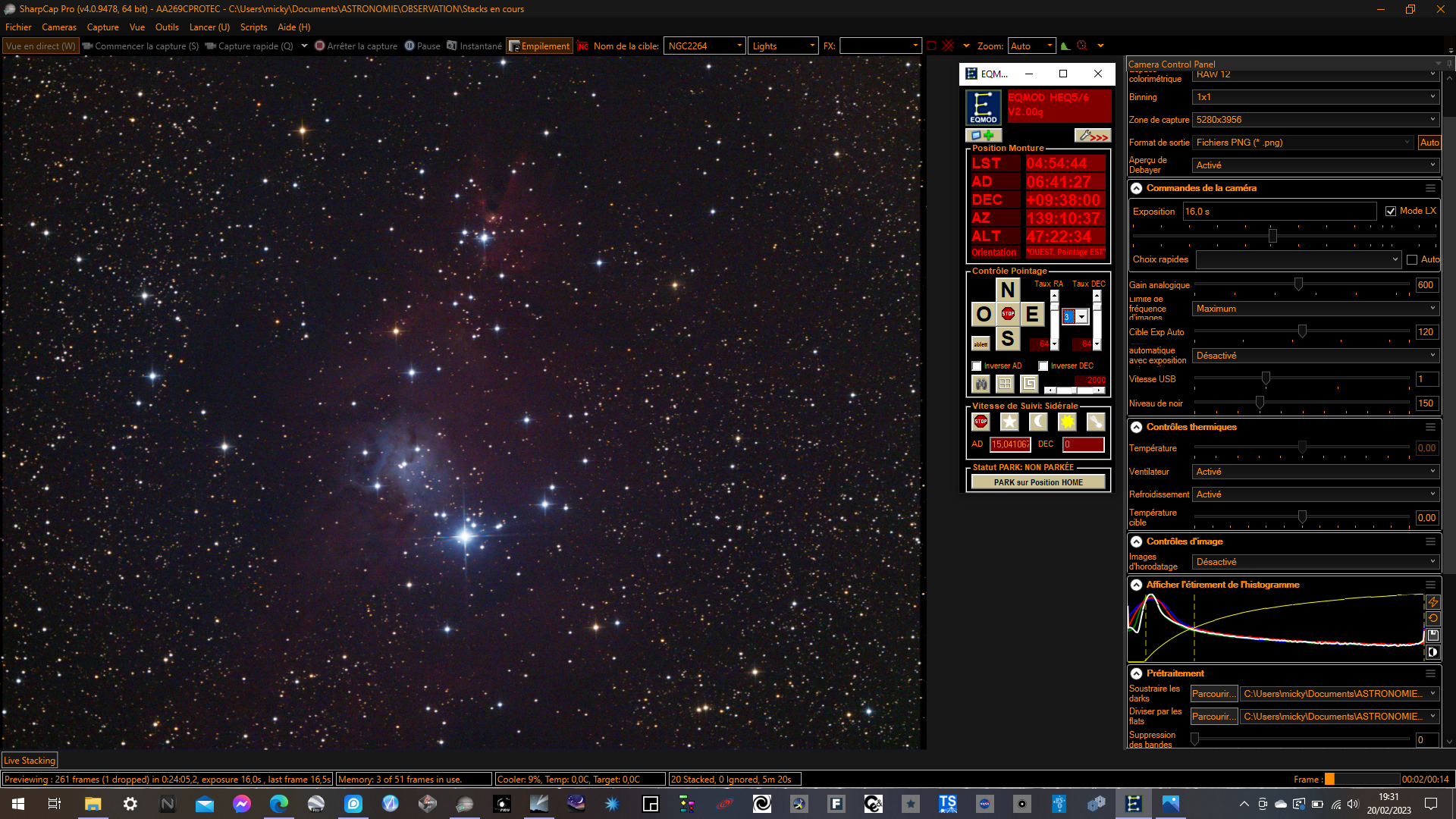Click the red selection area square toolbar icon
Image resolution: width=1456 pixels, height=819 pixels.
click(931, 46)
